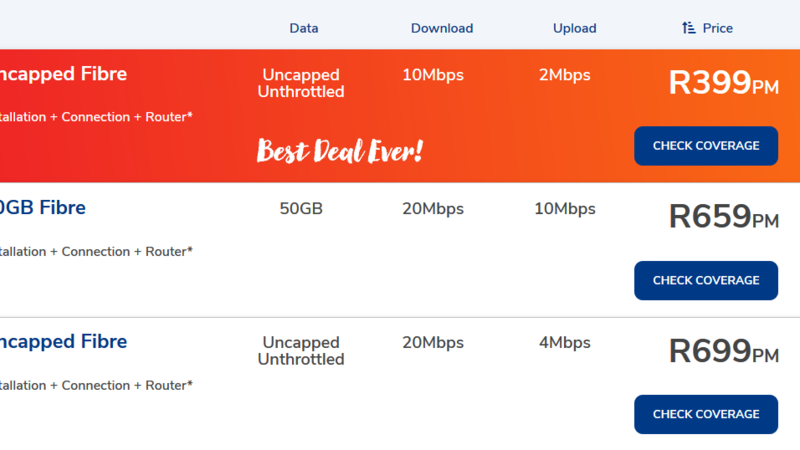Click the 4Mbps upload speed value

coord(565,343)
